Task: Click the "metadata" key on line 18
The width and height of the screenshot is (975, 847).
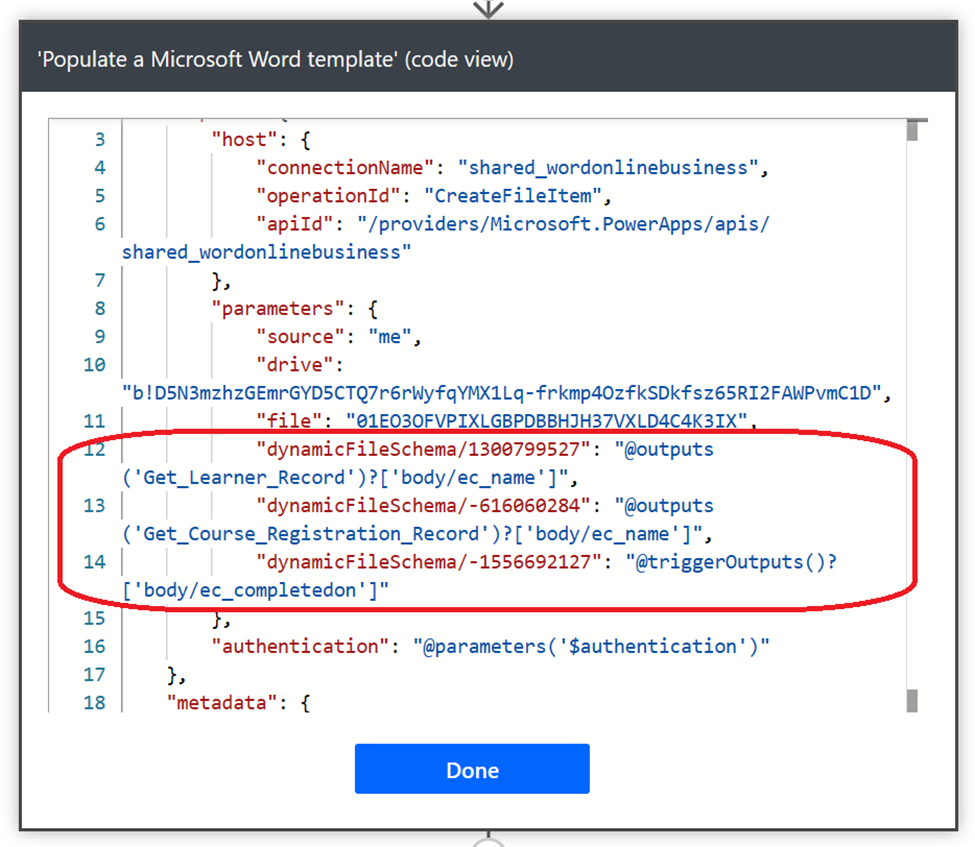Action: click(x=222, y=703)
